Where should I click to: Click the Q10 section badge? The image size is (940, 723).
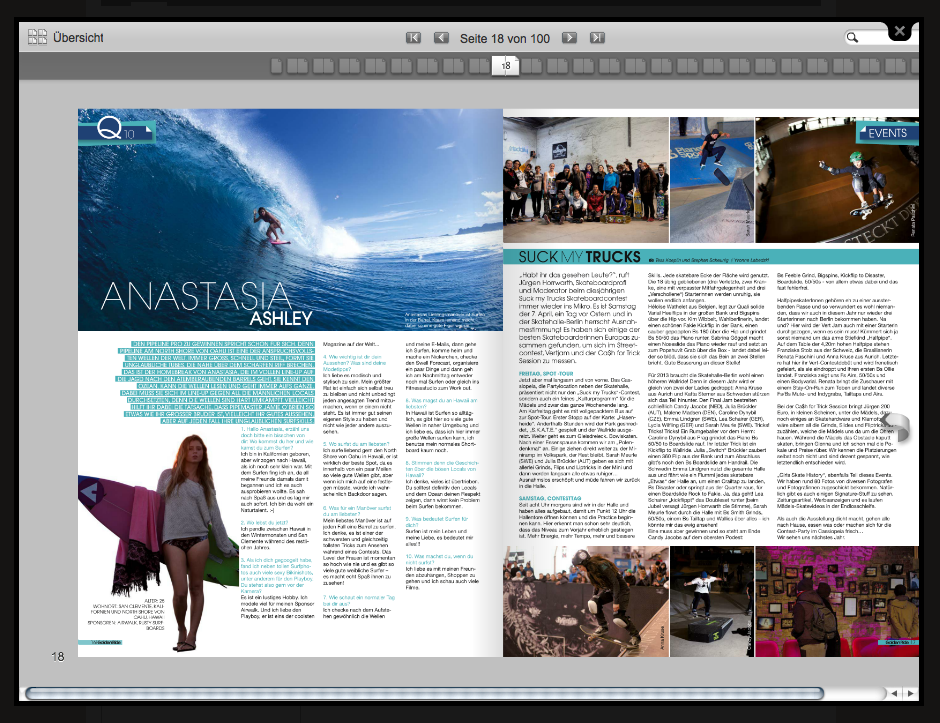[116, 129]
